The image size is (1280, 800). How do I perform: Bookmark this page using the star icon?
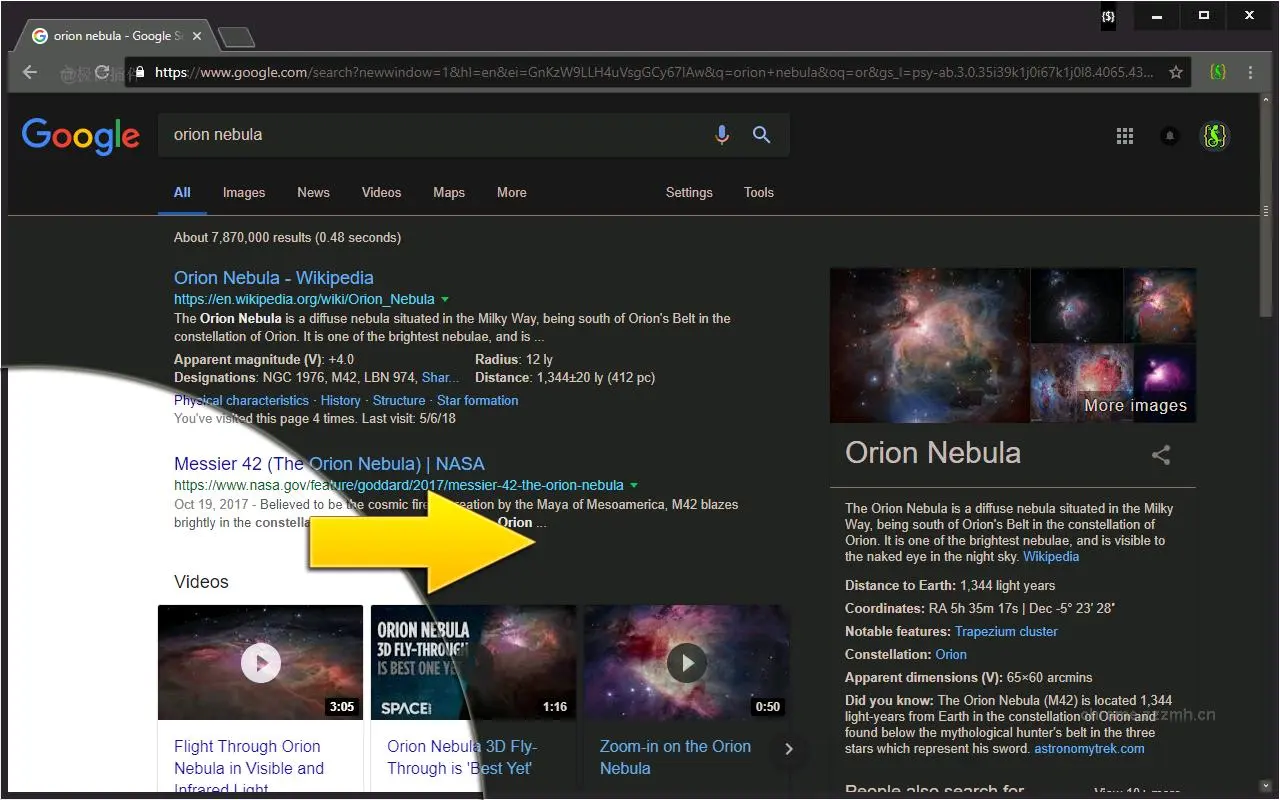1177,71
